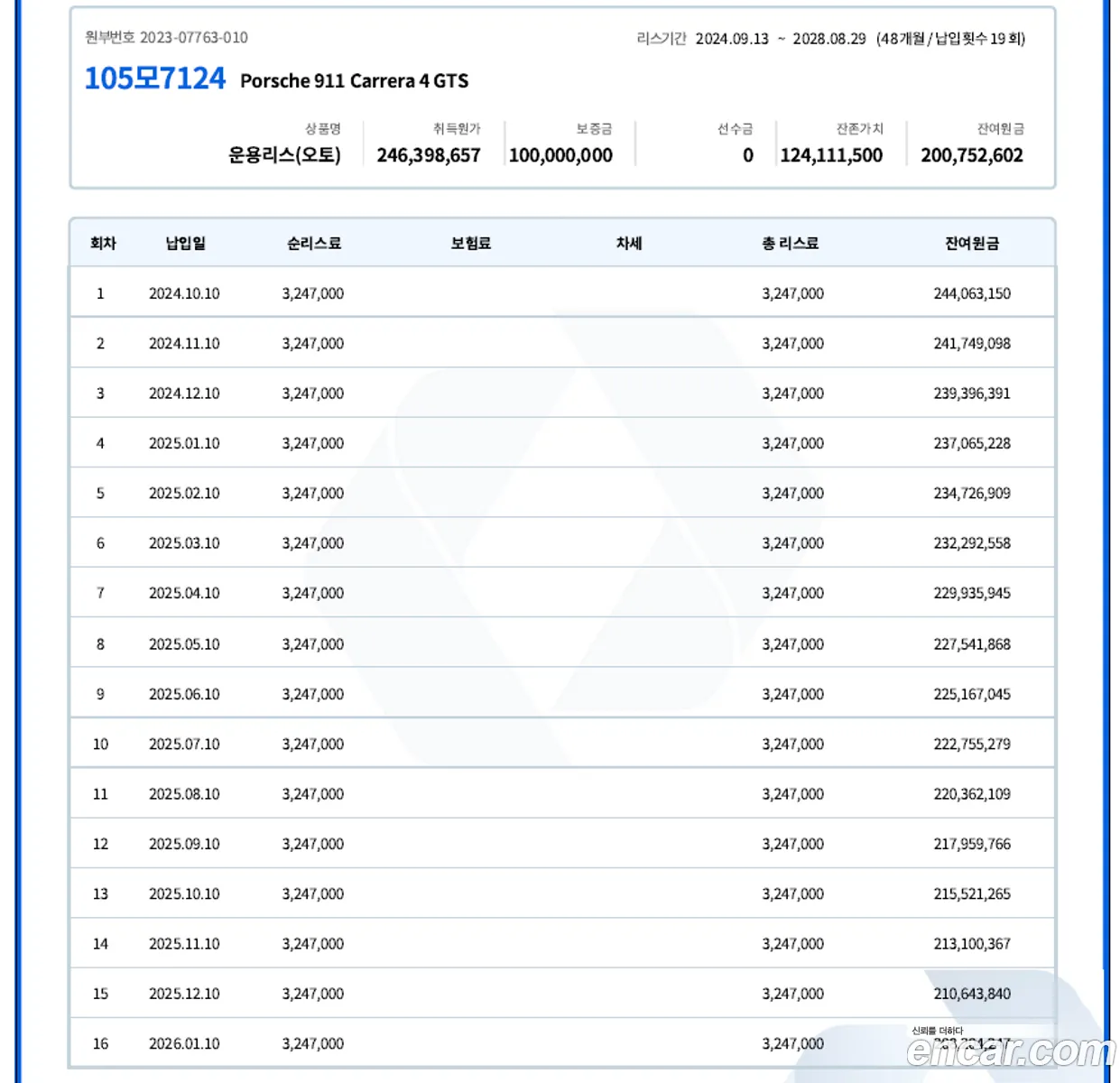Click the 차세 column header

pyautogui.click(x=629, y=244)
